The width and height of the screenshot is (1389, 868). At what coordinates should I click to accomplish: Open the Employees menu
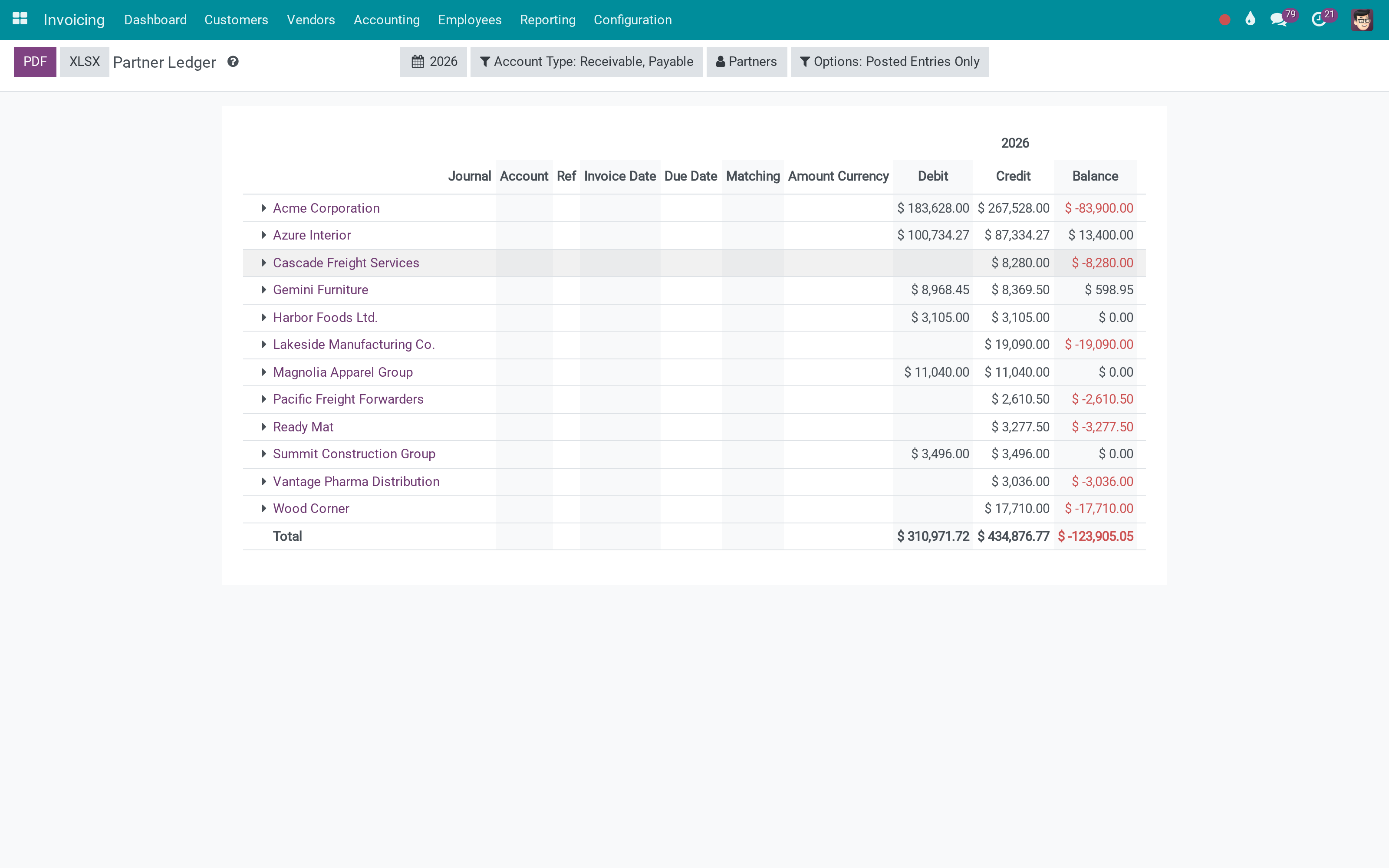470,20
